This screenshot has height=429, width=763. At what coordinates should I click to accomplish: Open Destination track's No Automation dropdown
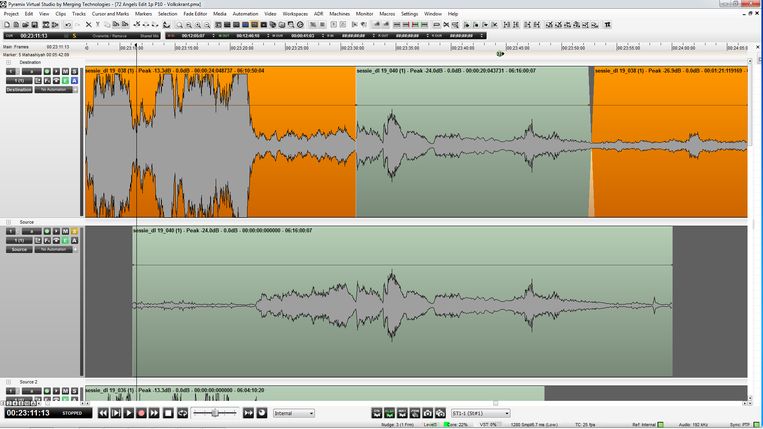55,89
